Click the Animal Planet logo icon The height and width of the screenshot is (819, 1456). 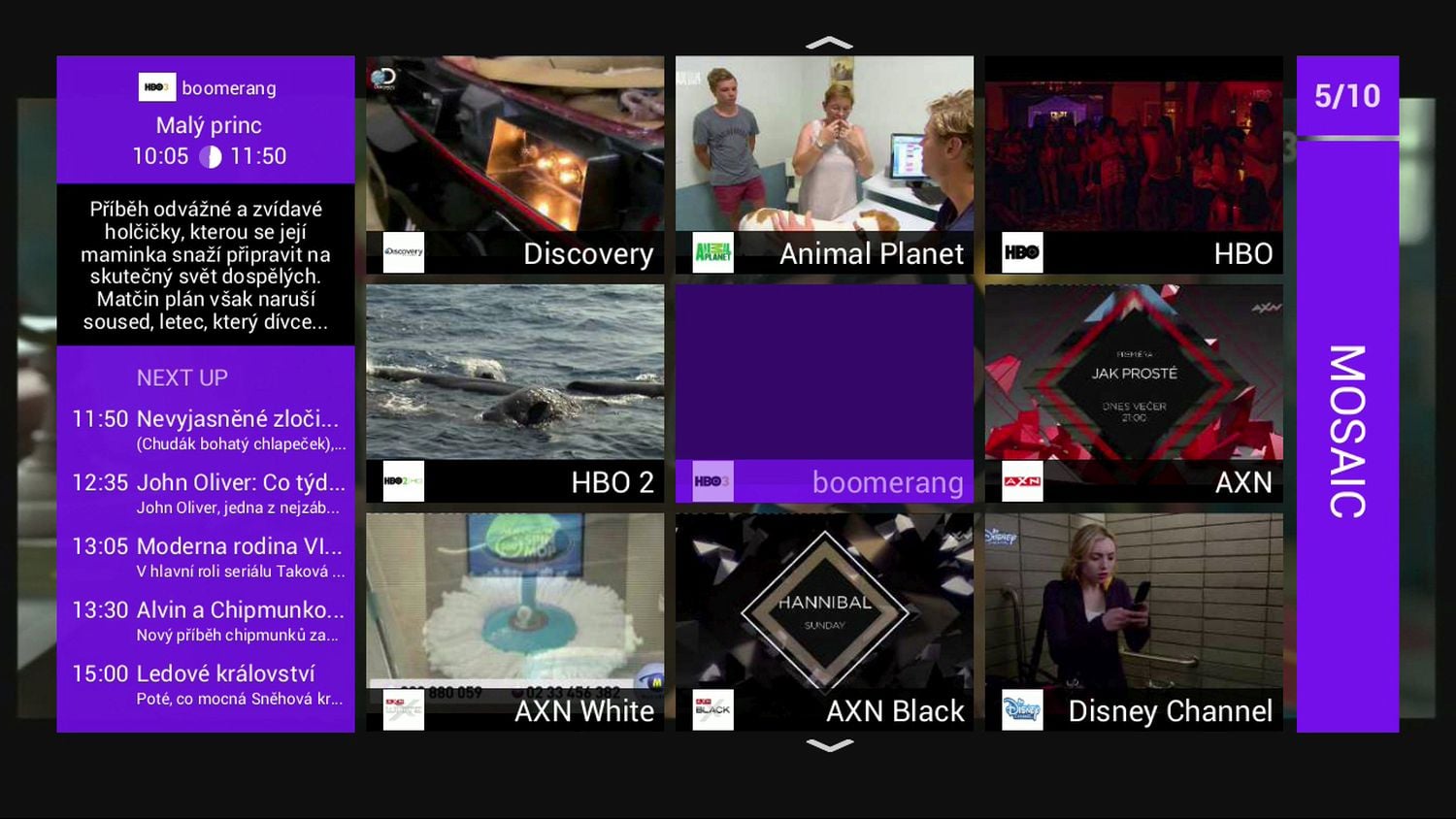[x=713, y=252]
